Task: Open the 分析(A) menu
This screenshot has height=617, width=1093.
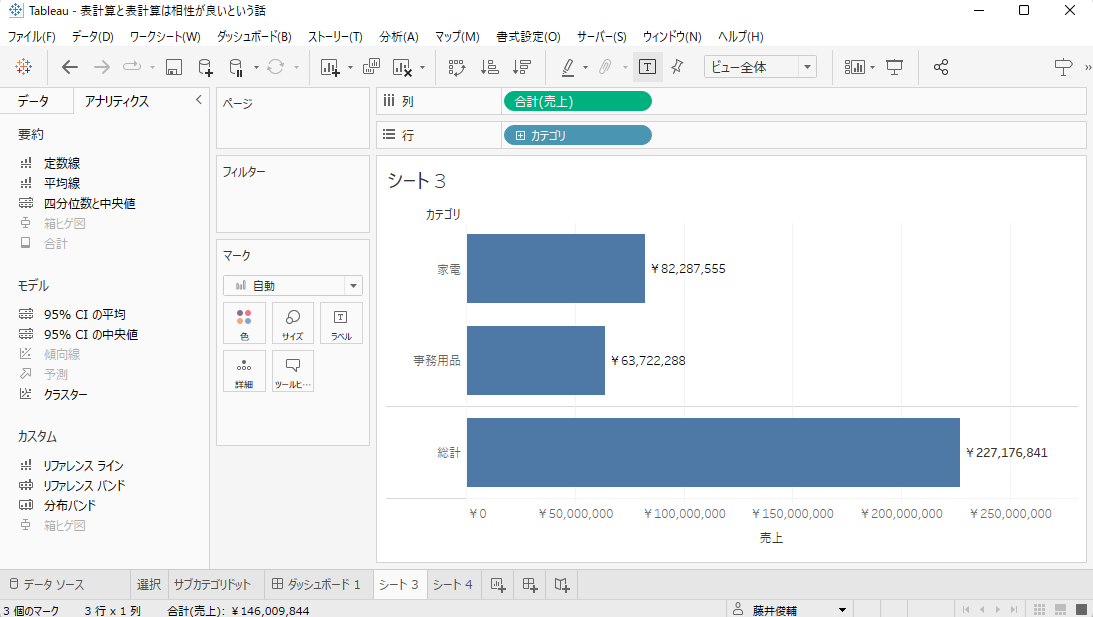Action: (x=398, y=37)
